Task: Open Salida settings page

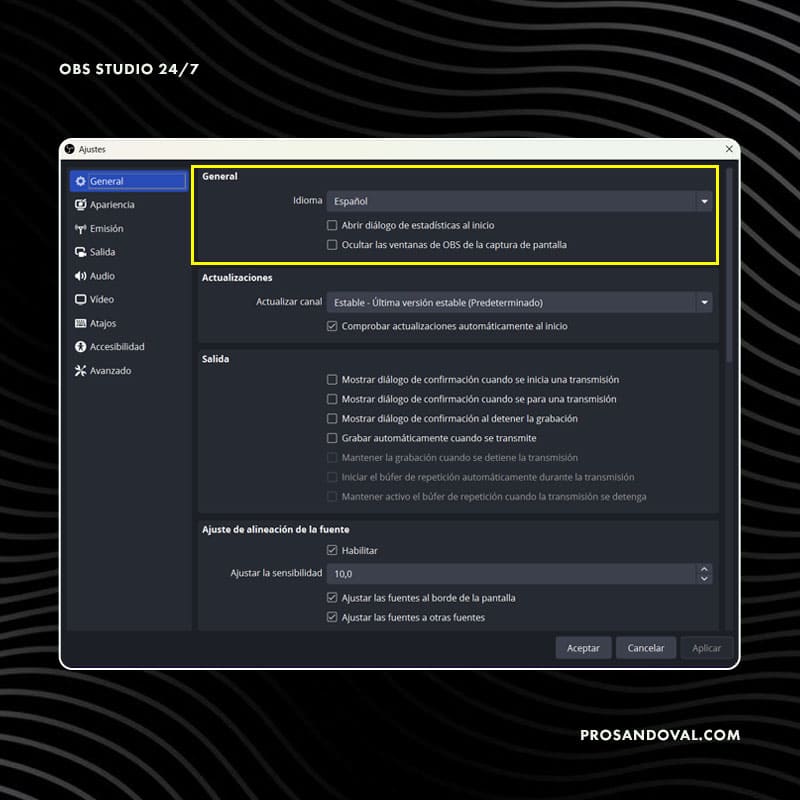Action: tap(129, 252)
